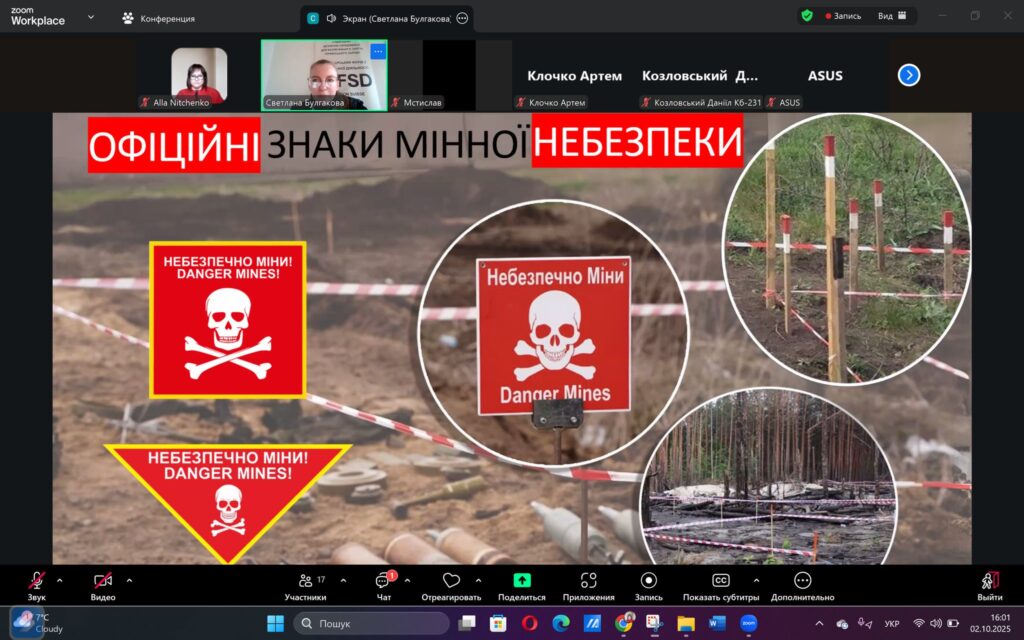Open the Приложения apps icon
Viewport: 1024px width, 640px height.
588,583
